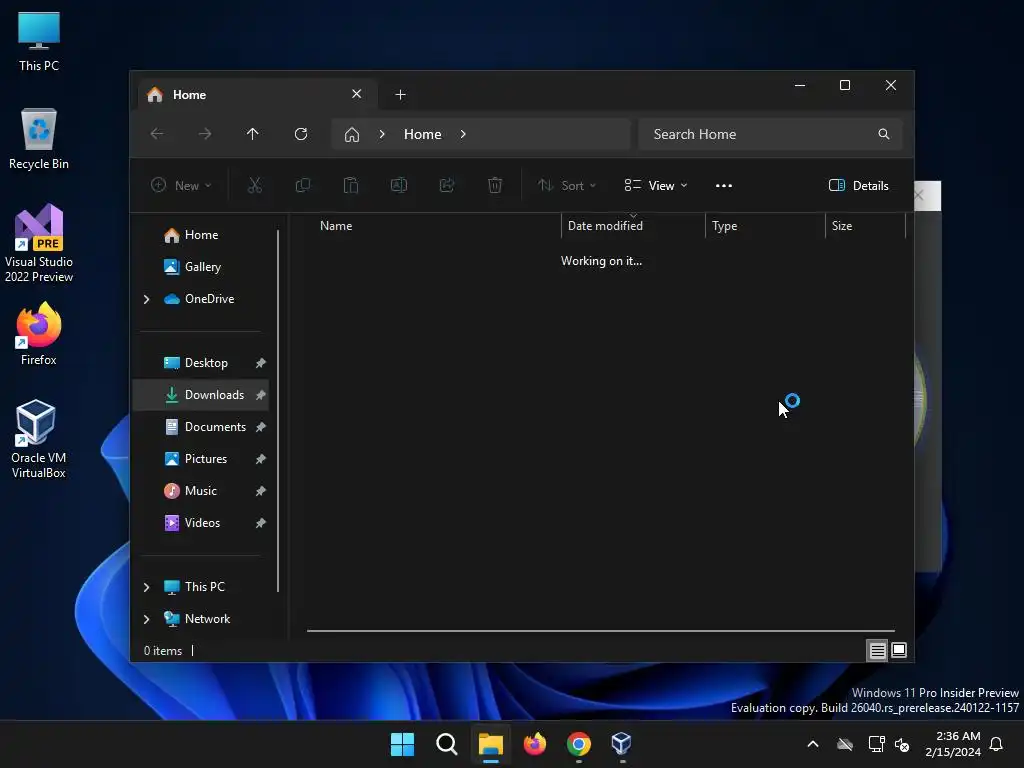Click the chevron after Home in breadcrumb
This screenshot has width=1024, height=768.
pyautogui.click(x=463, y=134)
